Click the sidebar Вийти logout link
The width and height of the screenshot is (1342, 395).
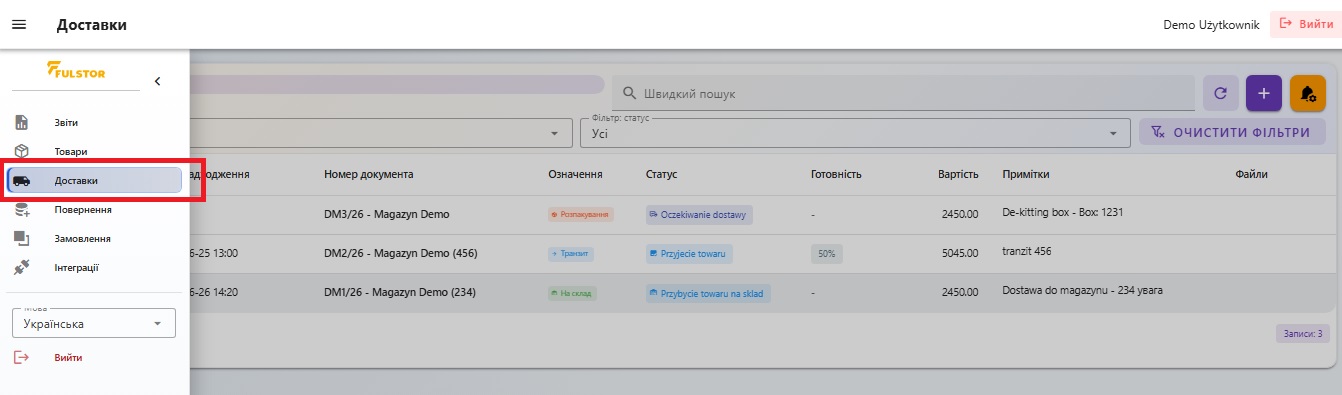pos(68,357)
